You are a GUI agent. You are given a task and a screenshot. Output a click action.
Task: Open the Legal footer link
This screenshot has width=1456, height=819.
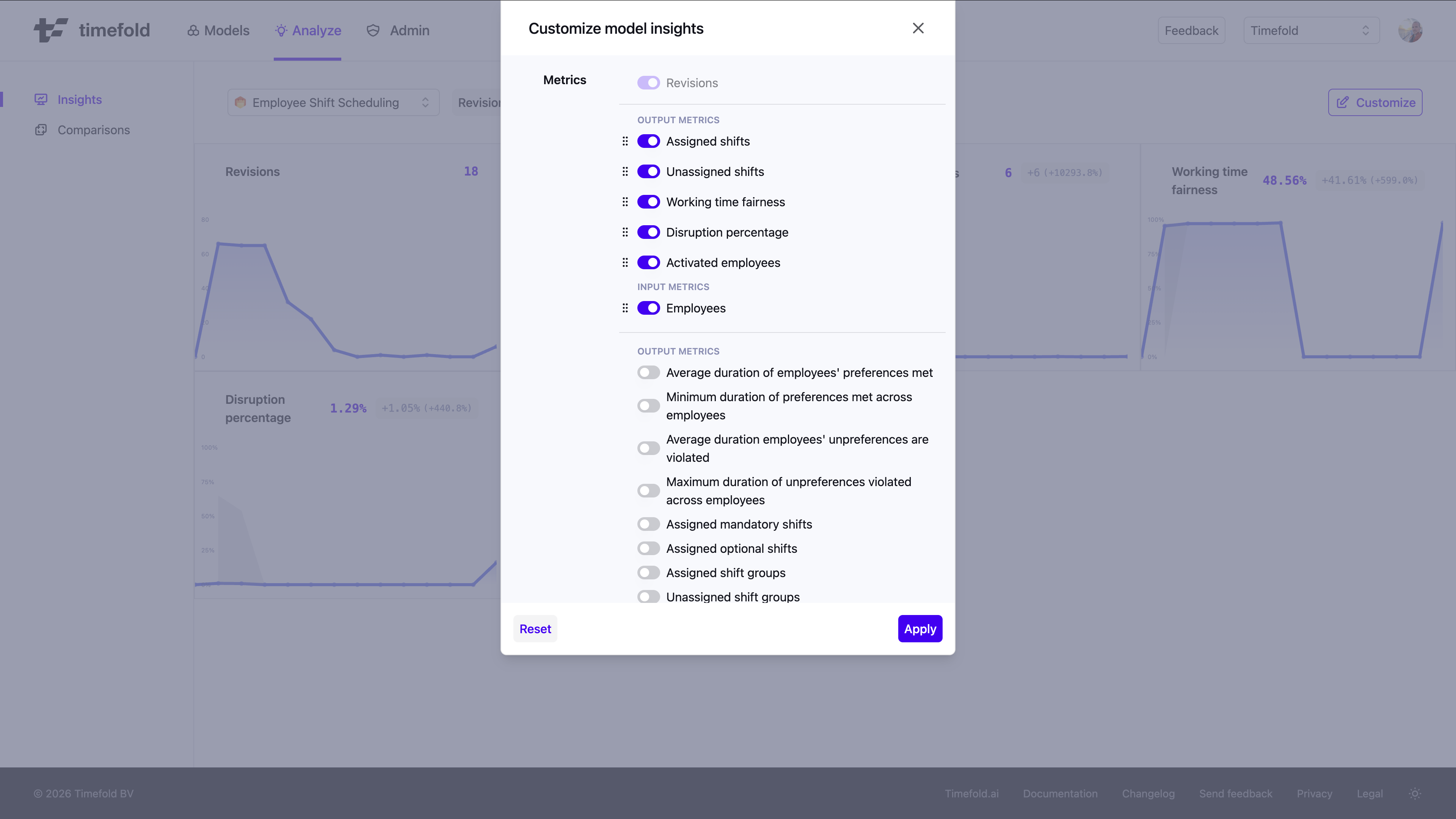(x=1370, y=794)
